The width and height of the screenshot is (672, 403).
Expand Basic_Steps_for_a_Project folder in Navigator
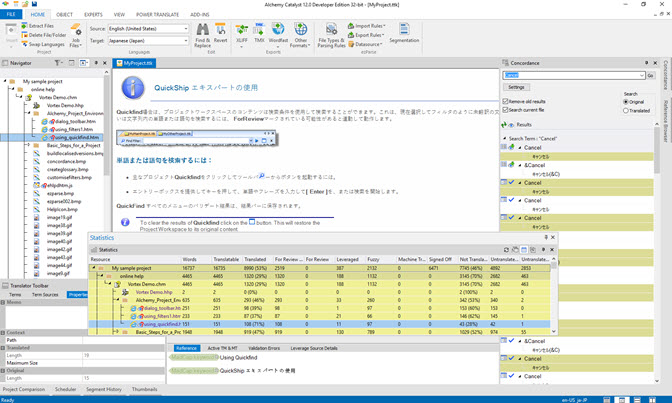tap(29, 145)
